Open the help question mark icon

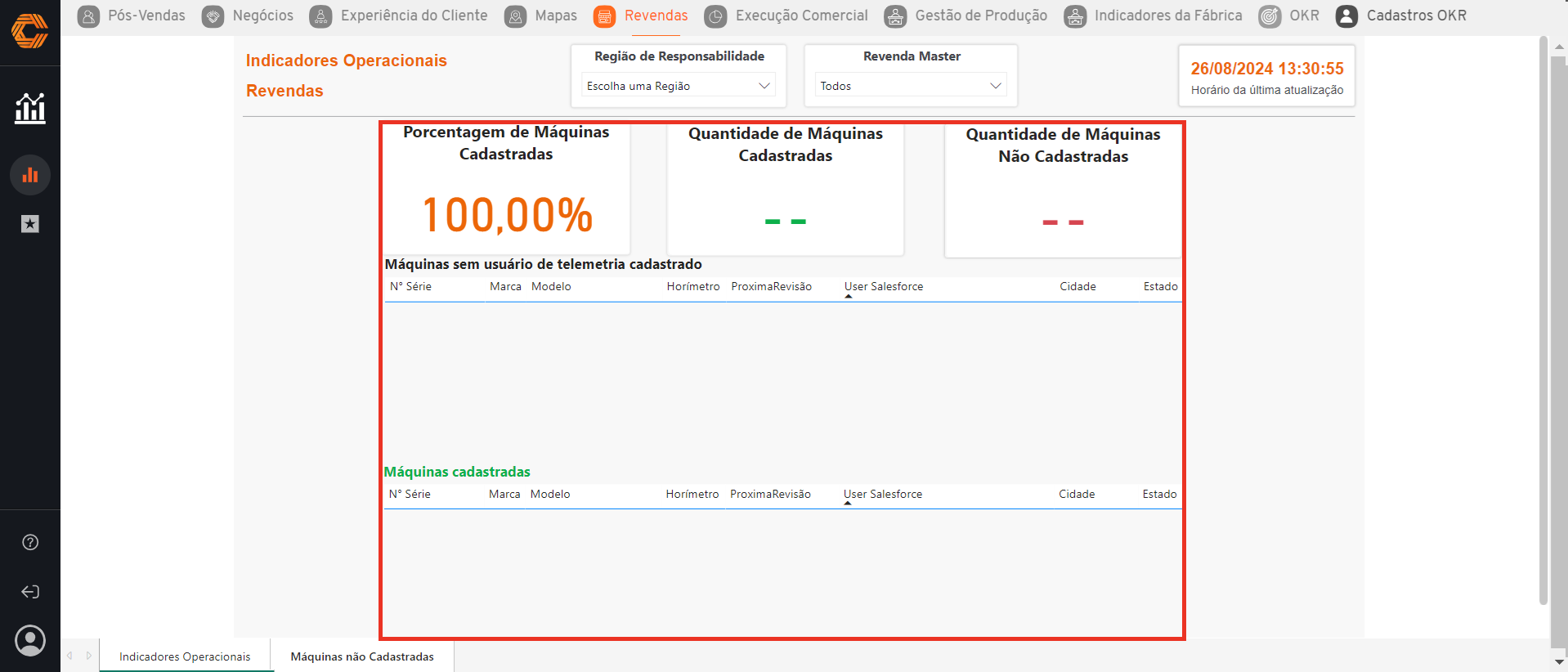coord(30,542)
